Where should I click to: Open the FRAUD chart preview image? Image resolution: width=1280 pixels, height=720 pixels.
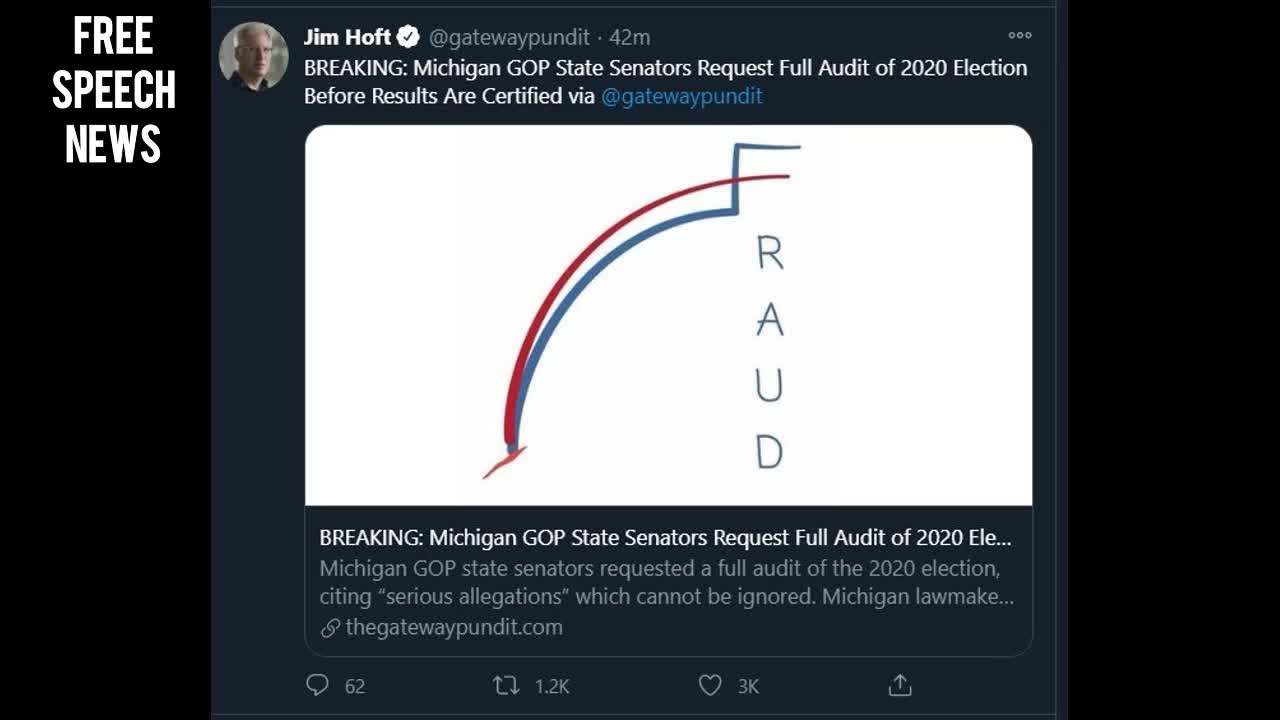(668, 315)
